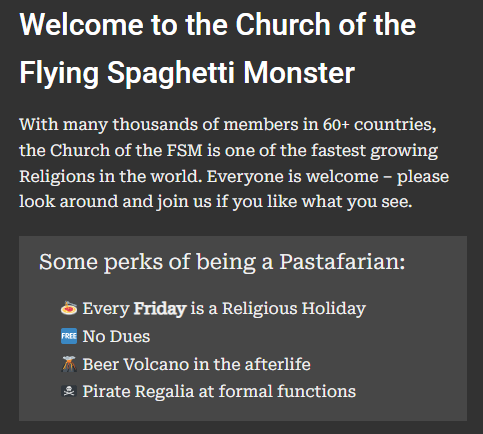Click the spaghetti plate emoji icon
483x434 pixels.
point(69,308)
